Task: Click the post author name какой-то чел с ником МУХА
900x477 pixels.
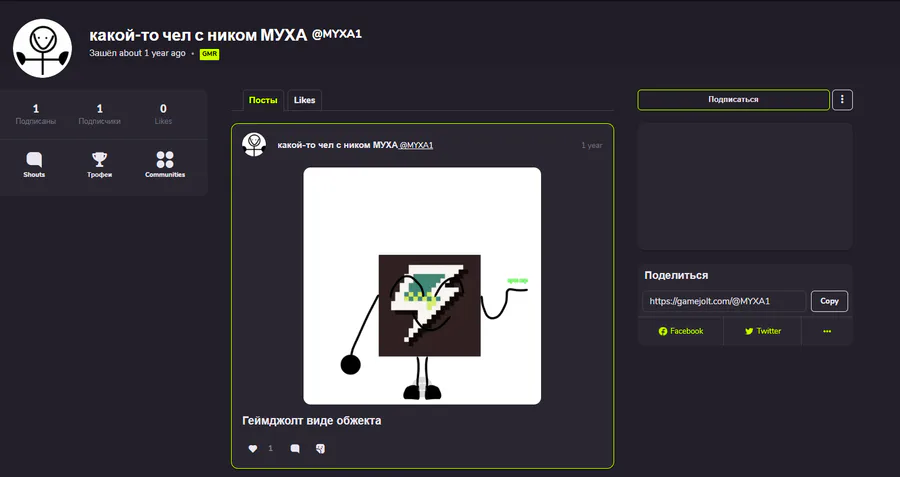Action: (x=337, y=145)
